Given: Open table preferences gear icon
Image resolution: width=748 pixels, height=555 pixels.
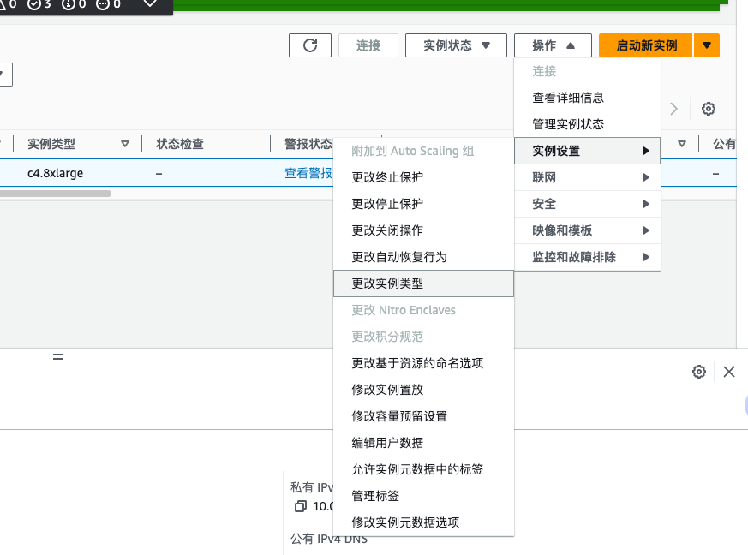Looking at the screenshot, I should pyautogui.click(x=708, y=109).
